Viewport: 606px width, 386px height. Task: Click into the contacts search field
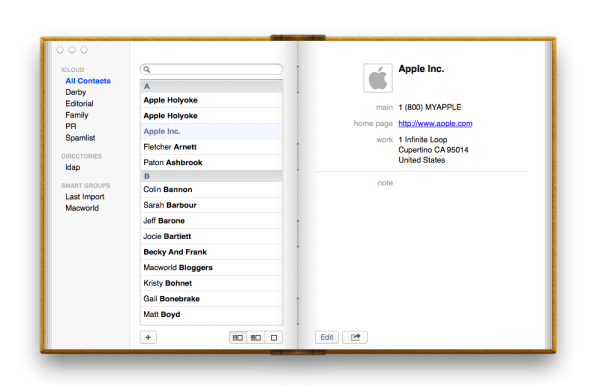(x=211, y=69)
